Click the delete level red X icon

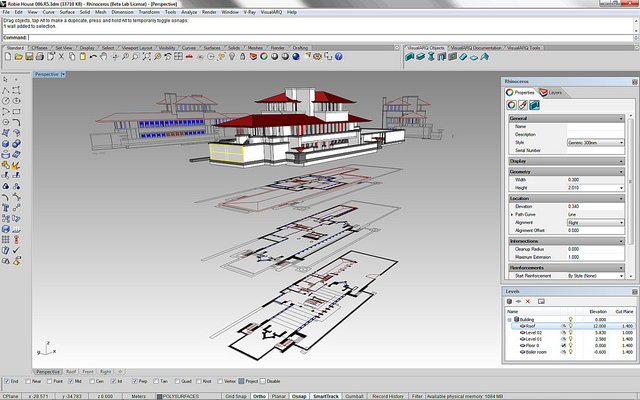click(528, 302)
